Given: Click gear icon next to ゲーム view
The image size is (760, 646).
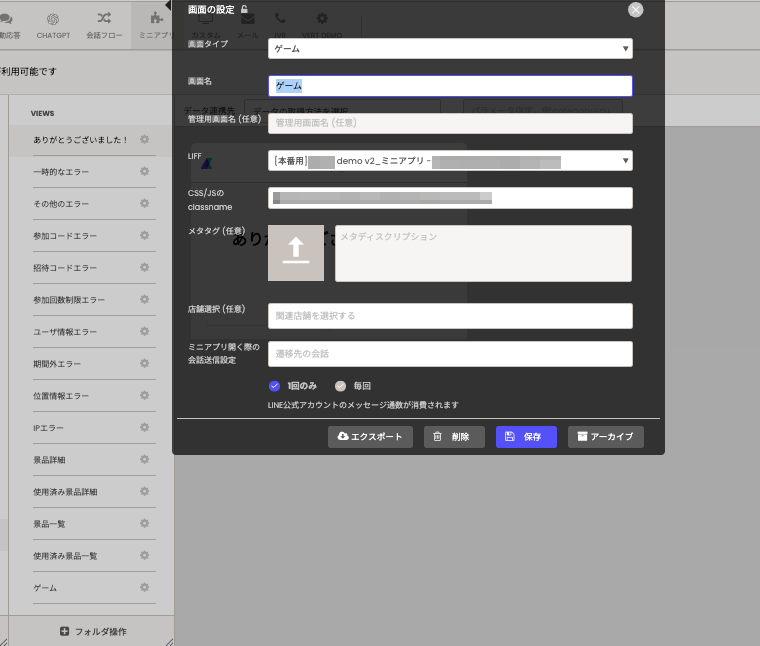Looking at the screenshot, I should click(x=145, y=587).
